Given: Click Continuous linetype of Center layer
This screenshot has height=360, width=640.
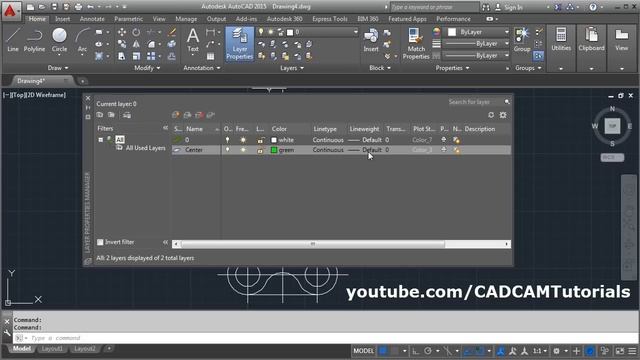Looking at the screenshot, I should [328, 150].
